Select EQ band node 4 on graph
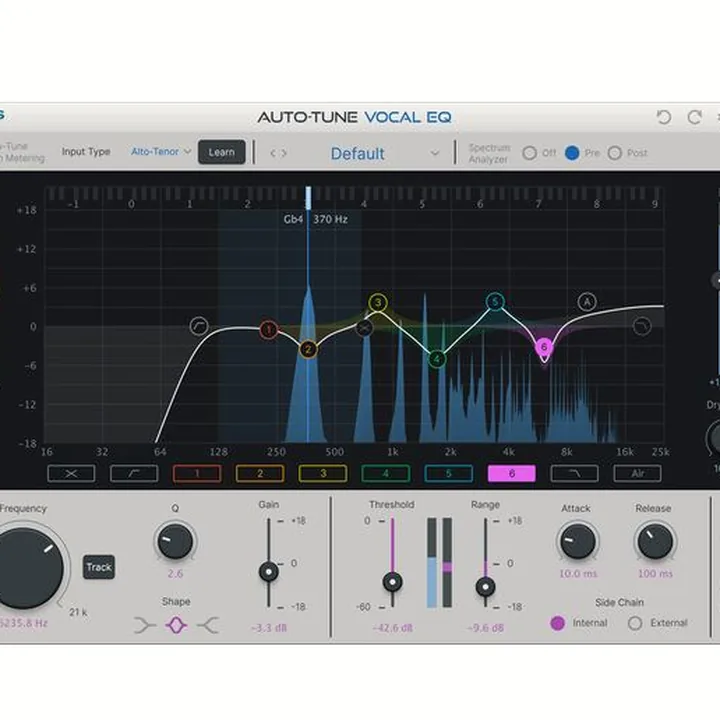 coord(437,359)
